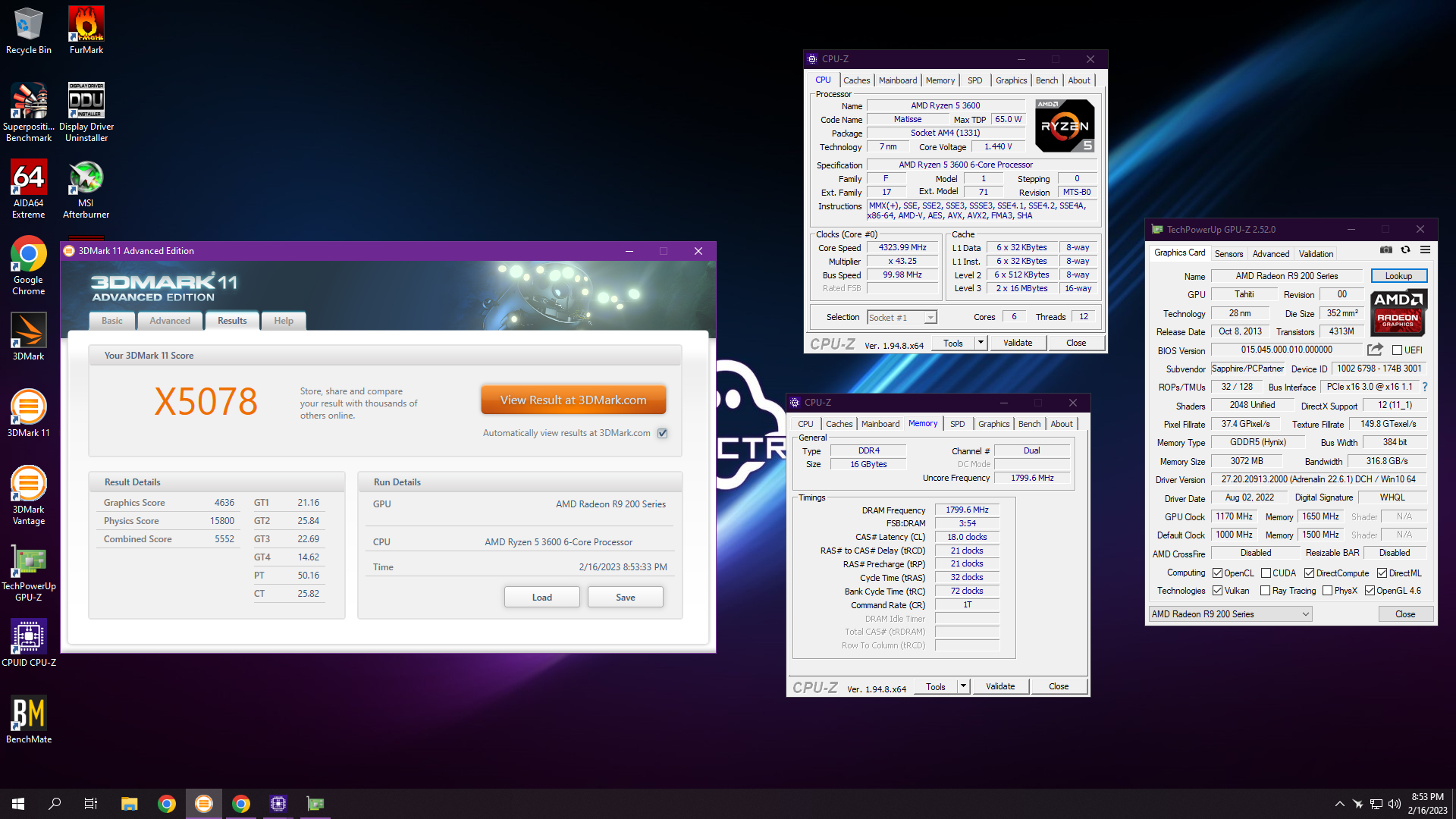
Task: Open the SPD tab in lower CPU-Z
Action: coord(958,424)
